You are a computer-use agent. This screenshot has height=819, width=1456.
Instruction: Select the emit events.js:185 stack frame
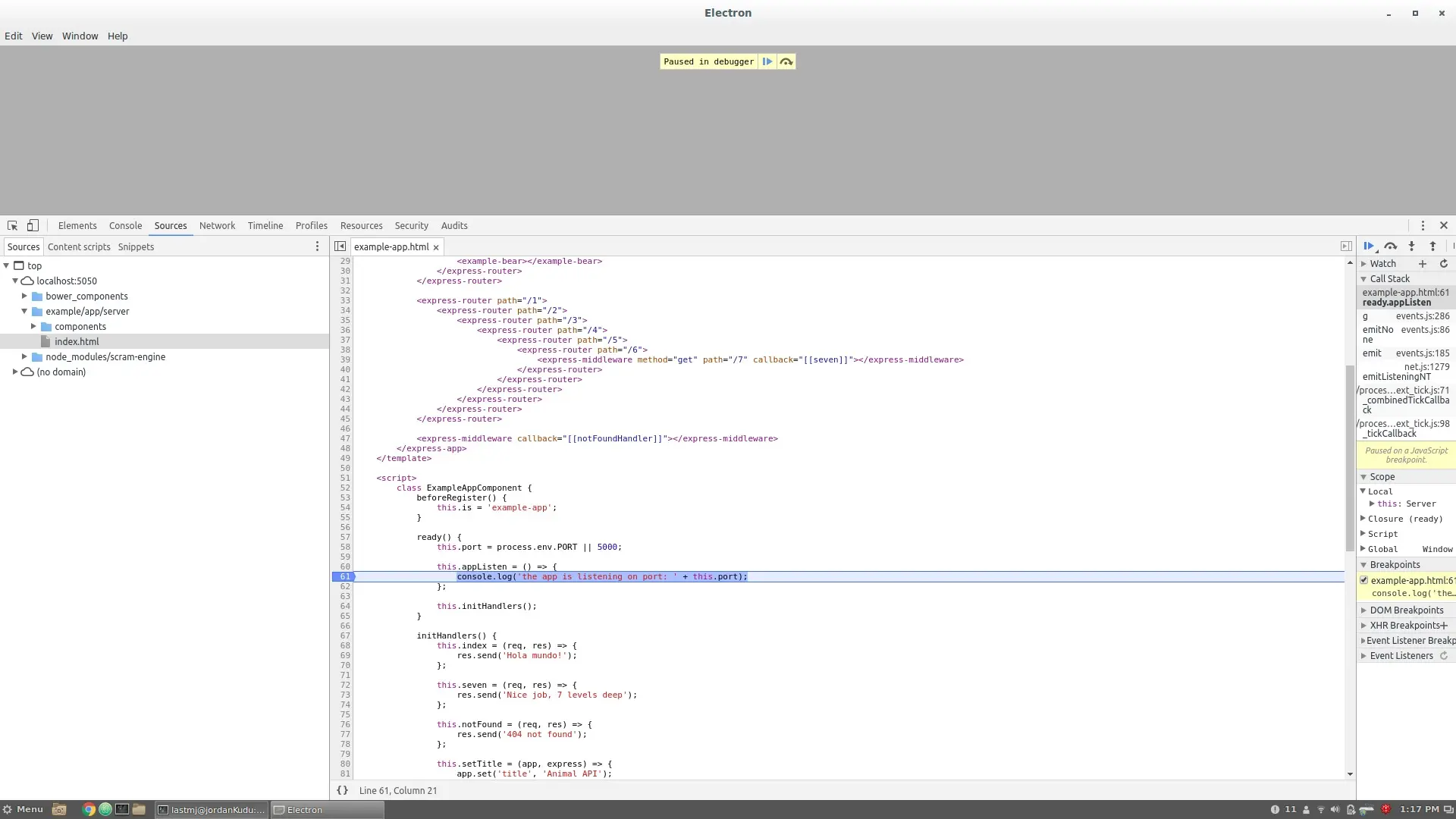click(x=1405, y=353)
